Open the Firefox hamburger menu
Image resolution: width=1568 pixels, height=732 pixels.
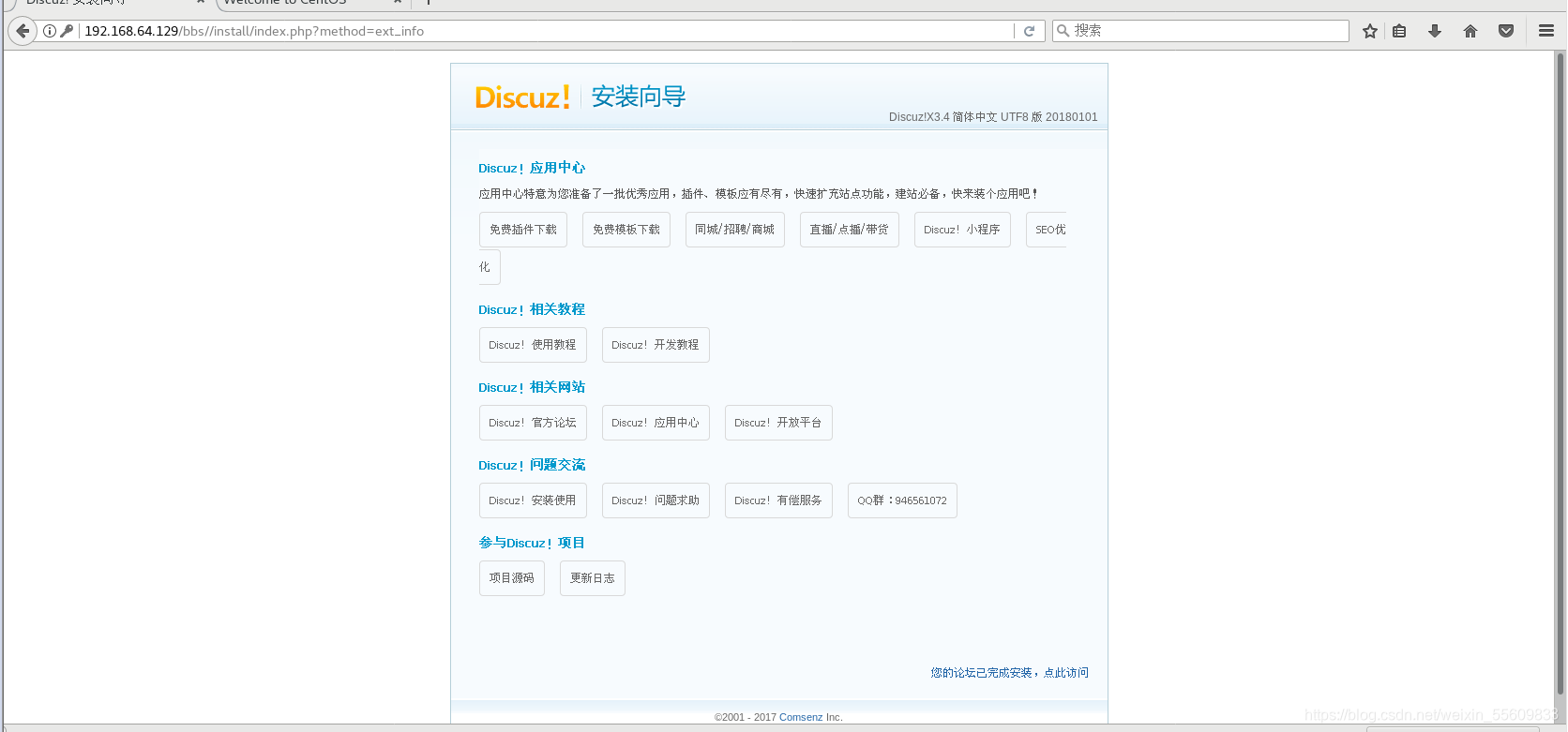coord(1546,31)
